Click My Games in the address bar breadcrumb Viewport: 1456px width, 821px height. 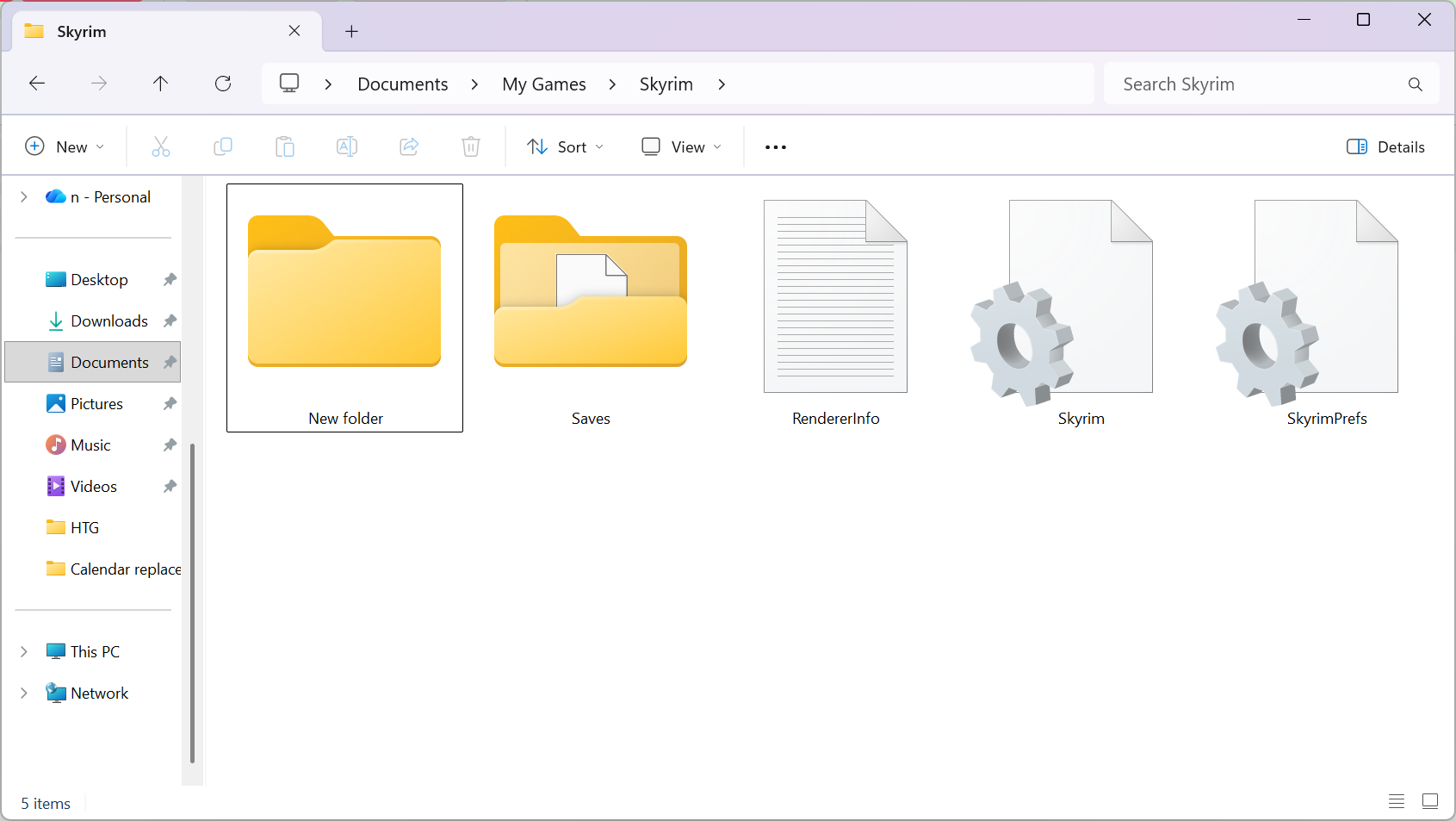(544, 84)
